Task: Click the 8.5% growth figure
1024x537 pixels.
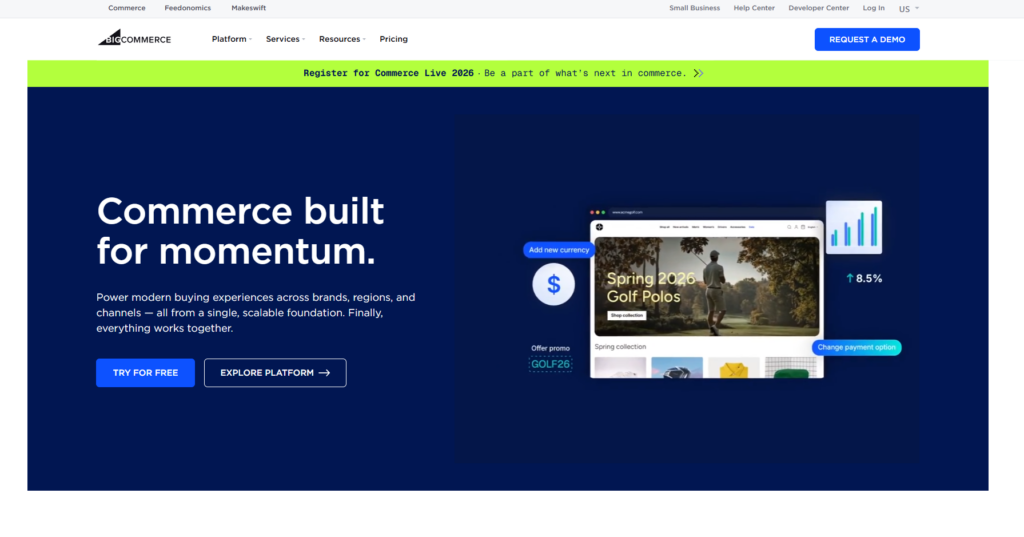Action: point(869,278)
